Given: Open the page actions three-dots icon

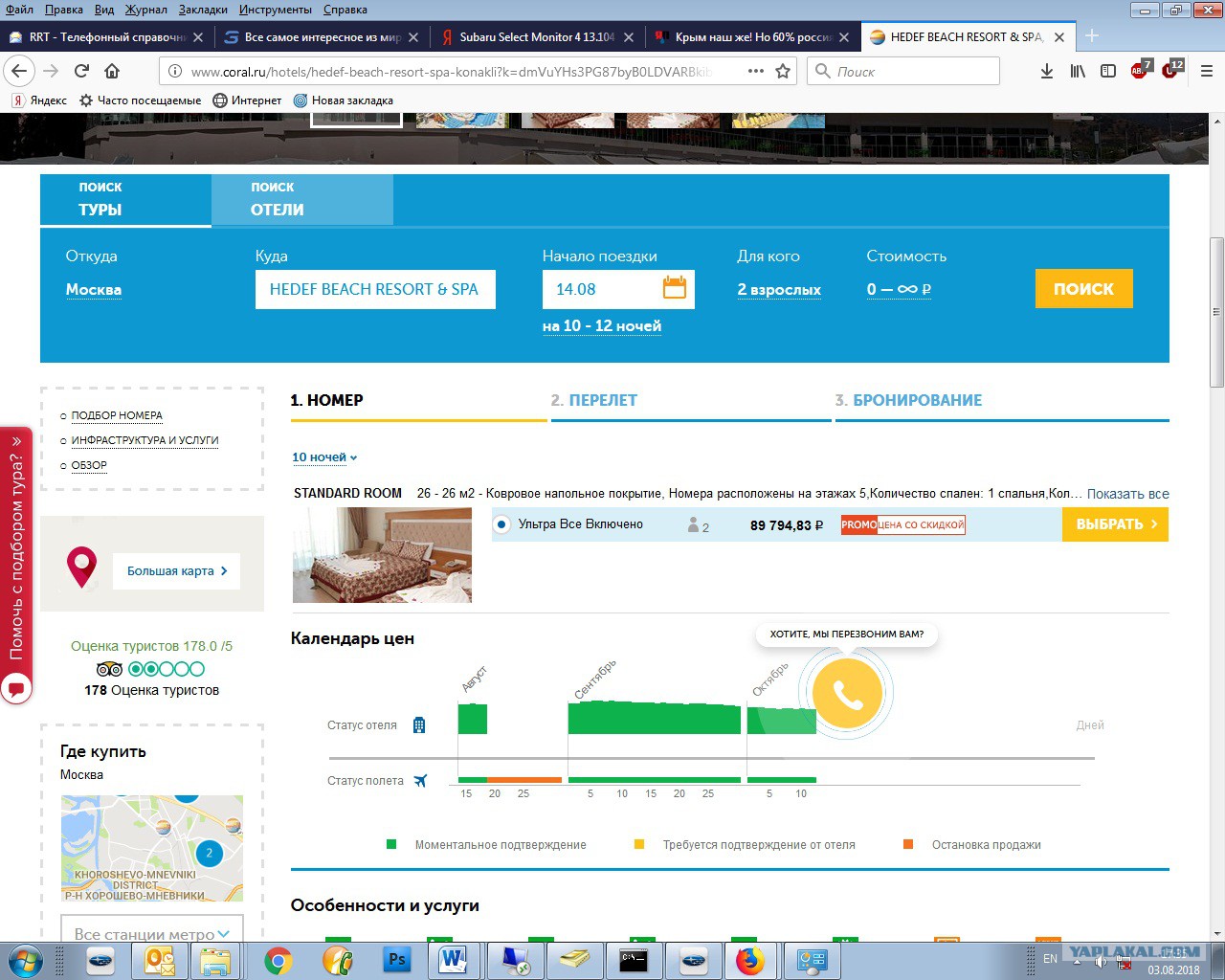Looking at the screenshot, I should click(x=756, y=71).
